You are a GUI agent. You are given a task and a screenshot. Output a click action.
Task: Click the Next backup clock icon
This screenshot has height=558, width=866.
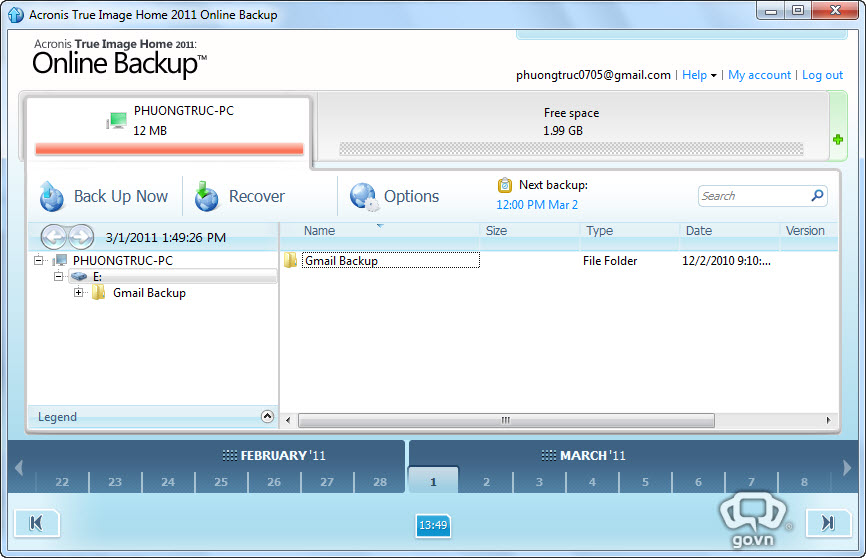click(505, 185)
